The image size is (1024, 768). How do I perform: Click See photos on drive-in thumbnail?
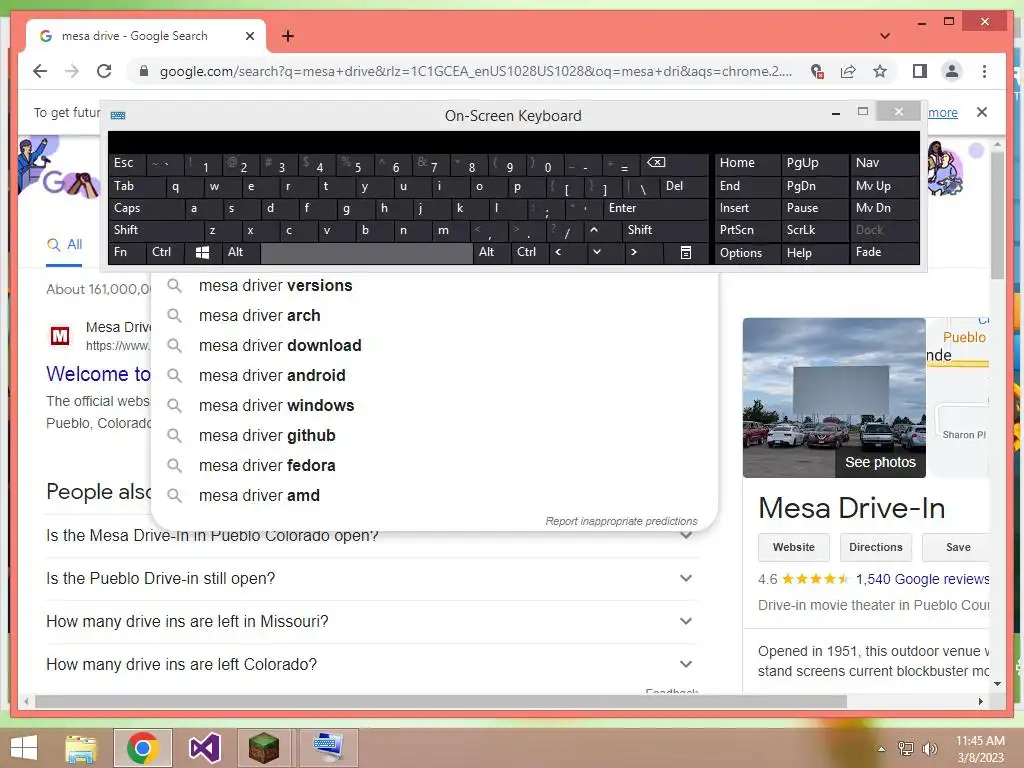(x=880, y=462)
